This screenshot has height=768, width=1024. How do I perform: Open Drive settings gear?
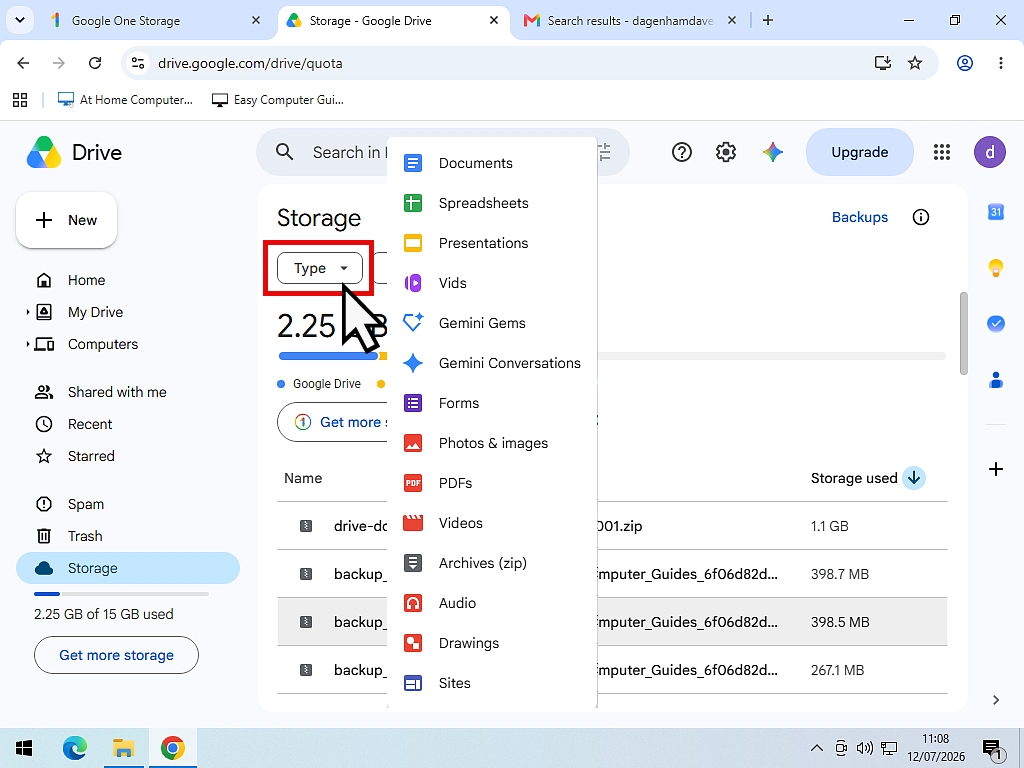tap(726, 152)
